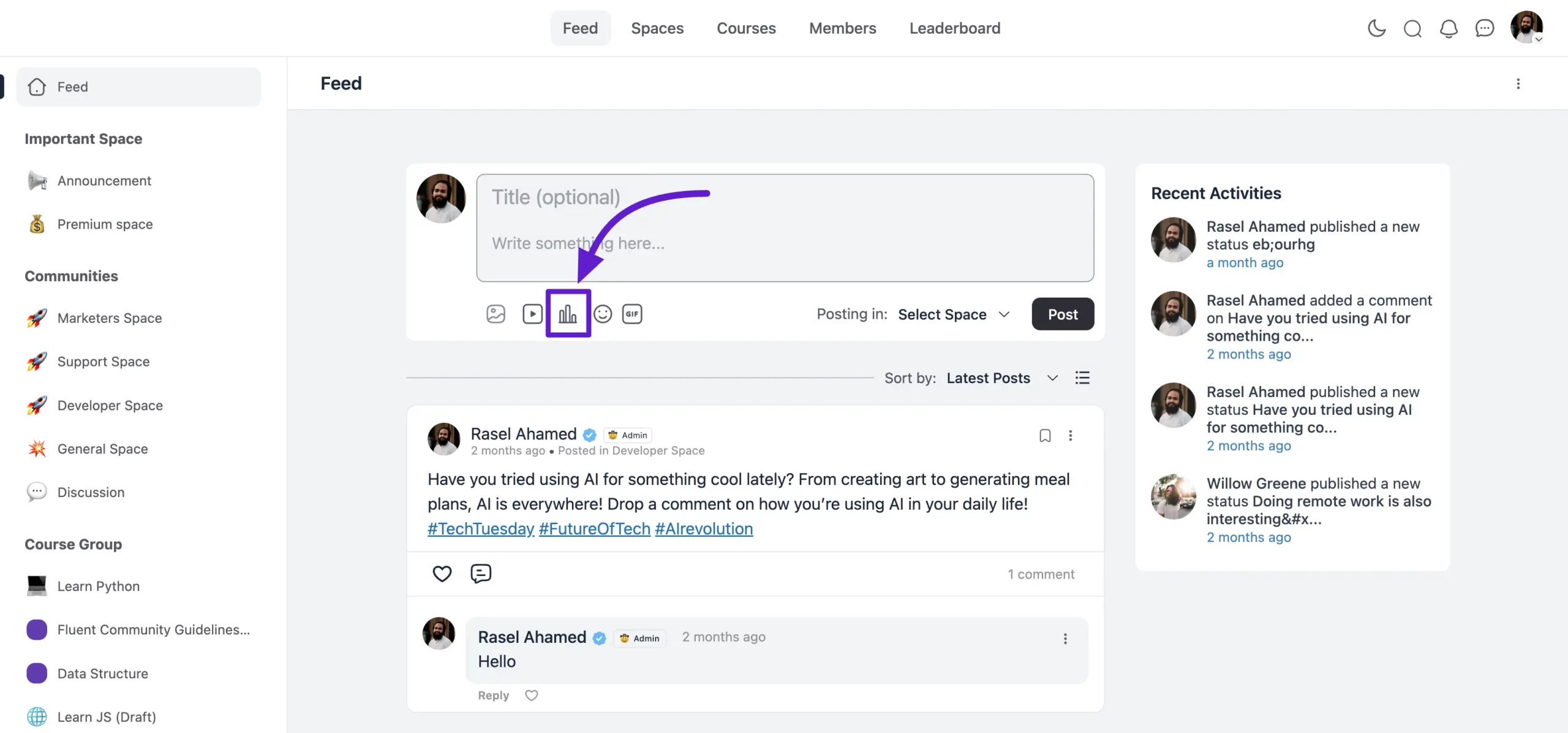1568x733 pixels.
Task: Click the Title (optional) input field
Action: pos(785,197)
